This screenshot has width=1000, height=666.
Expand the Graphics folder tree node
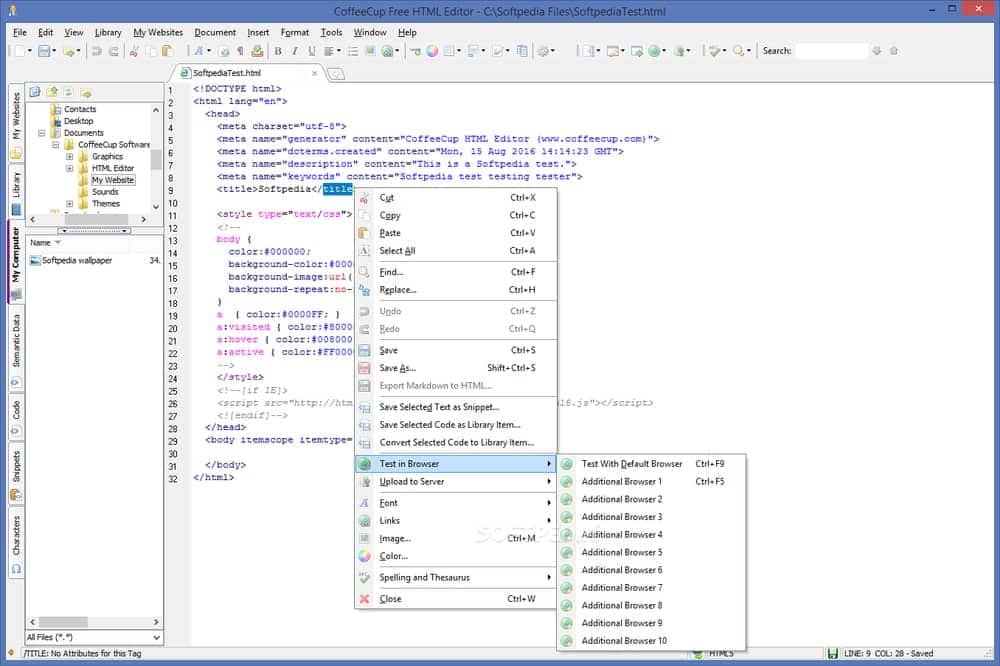click(x=70, y=156)
